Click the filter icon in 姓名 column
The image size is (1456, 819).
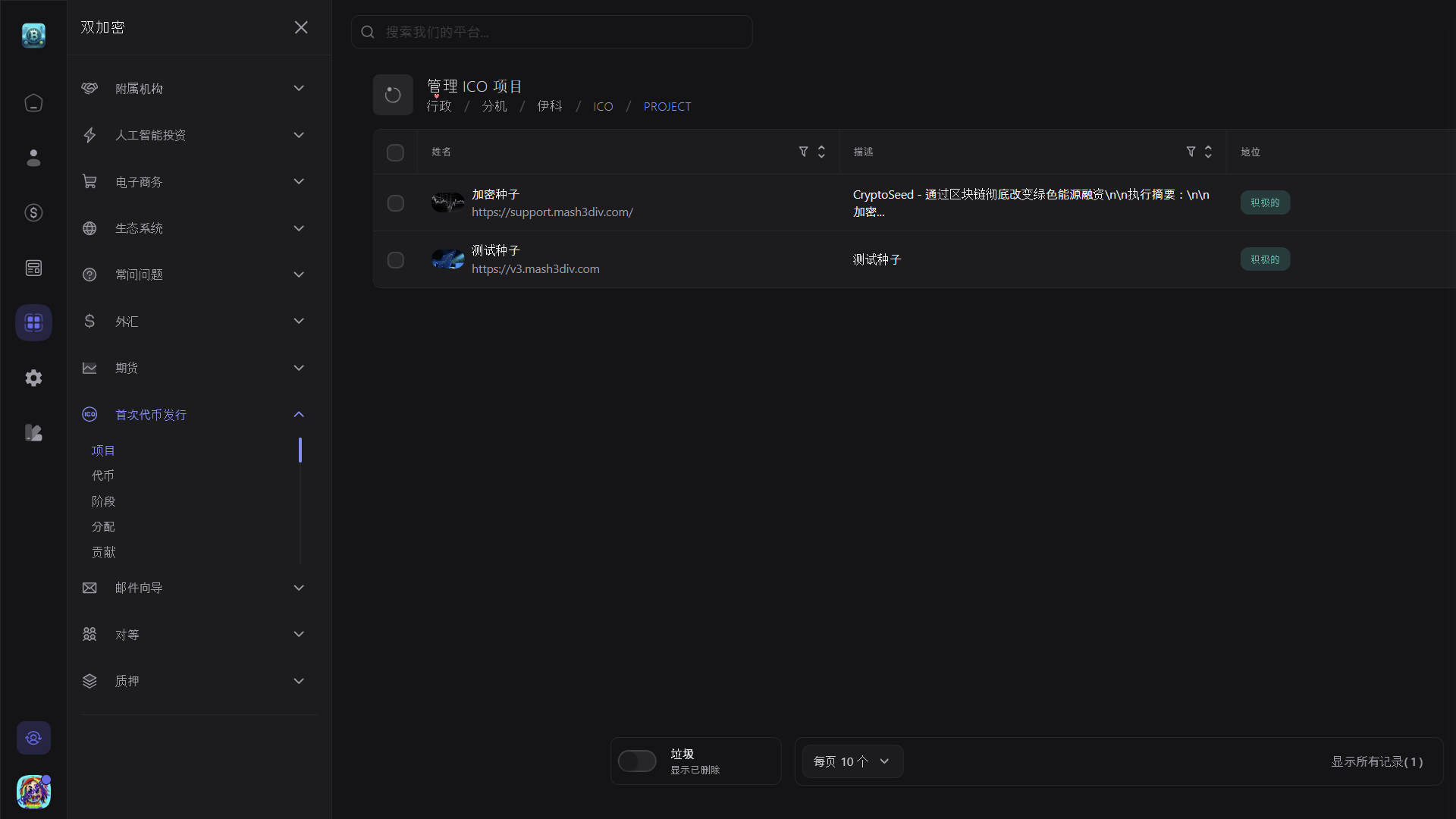tap(803, 152)
